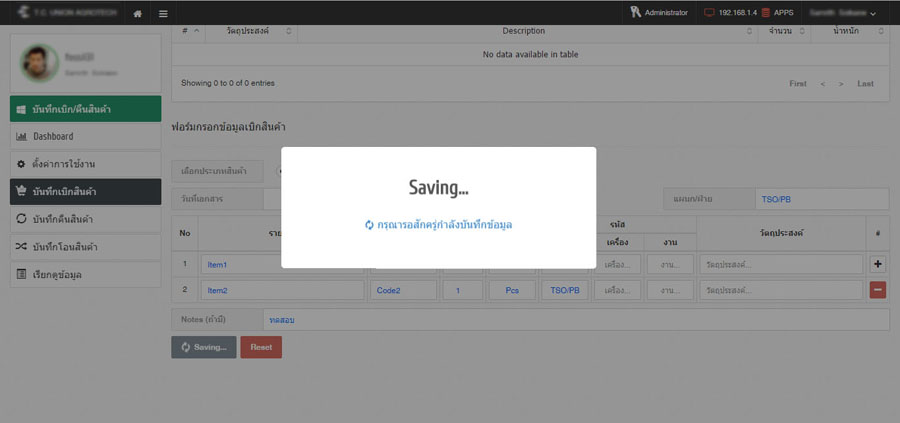The height and width of the screenshot is (423, 900).
Task: Click the TSO/PB field in row 2
Action: [565, 290]
